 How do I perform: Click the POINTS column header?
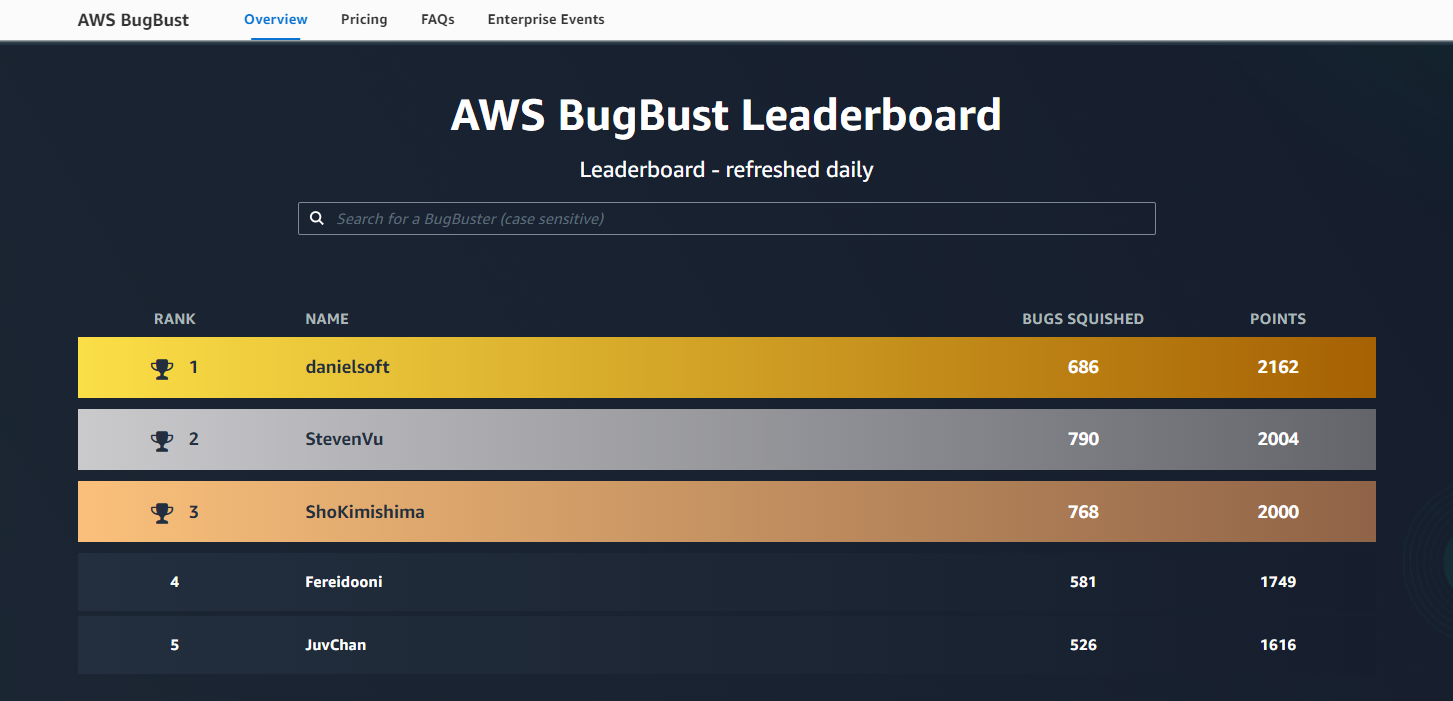(1278, 319)
